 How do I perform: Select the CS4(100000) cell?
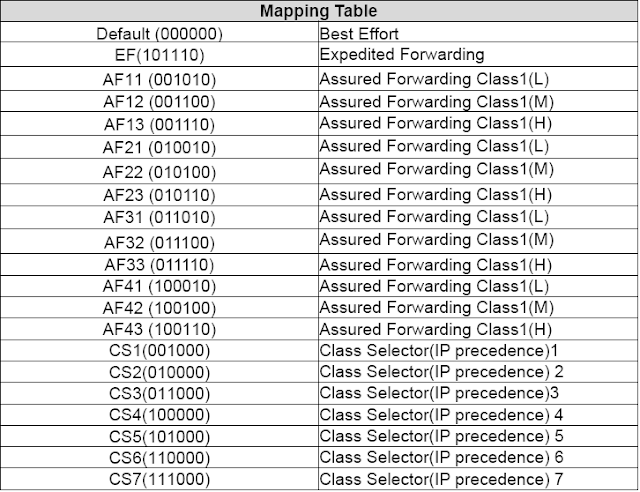point(160,415)
